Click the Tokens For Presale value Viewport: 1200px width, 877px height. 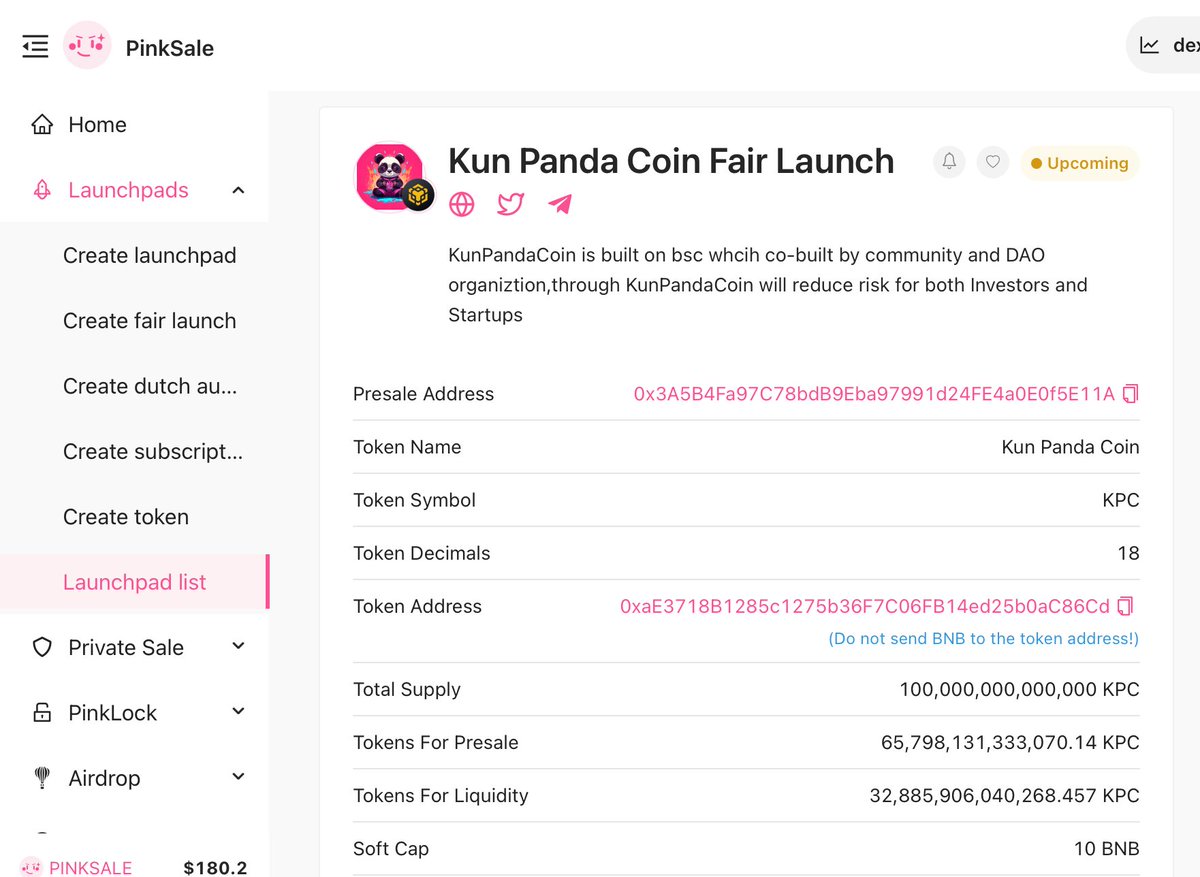click(x=1010, y=743)
